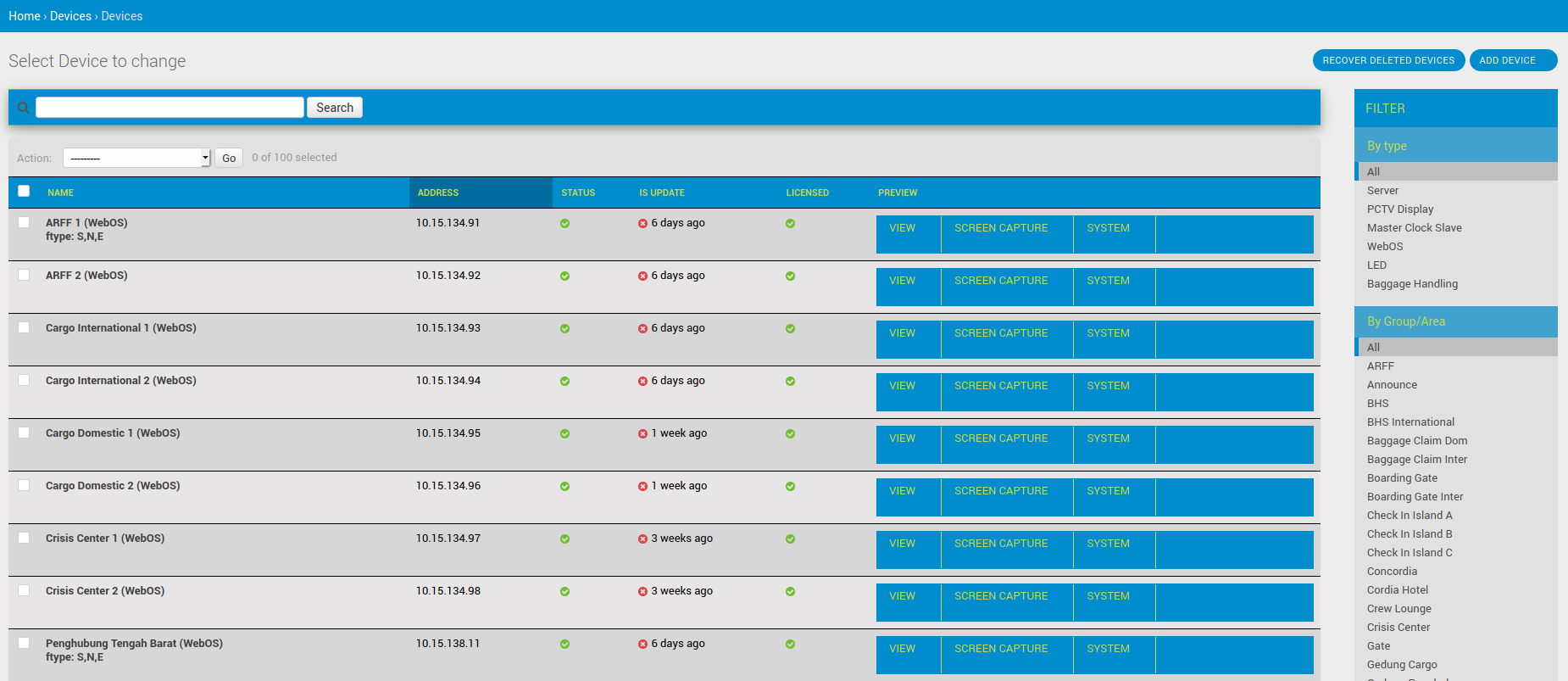Click green status icon for ARFF 1
Image resolution: width=1568 pixels, height=681 pixels.
click(564, 224)
